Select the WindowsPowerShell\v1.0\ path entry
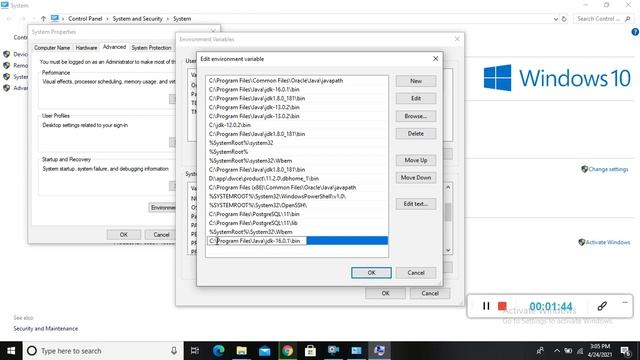The height and width of the screenshot is (360, 640). click(297, 196)
